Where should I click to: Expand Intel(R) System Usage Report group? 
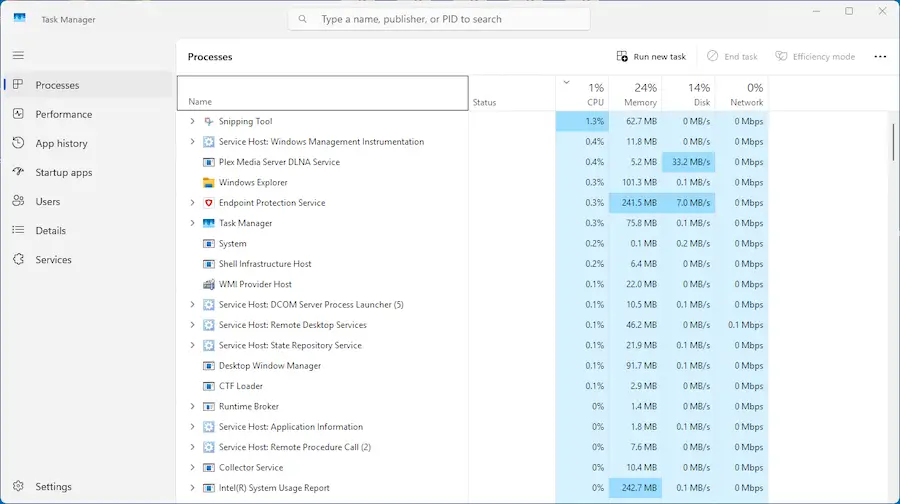tap(192, 488)
